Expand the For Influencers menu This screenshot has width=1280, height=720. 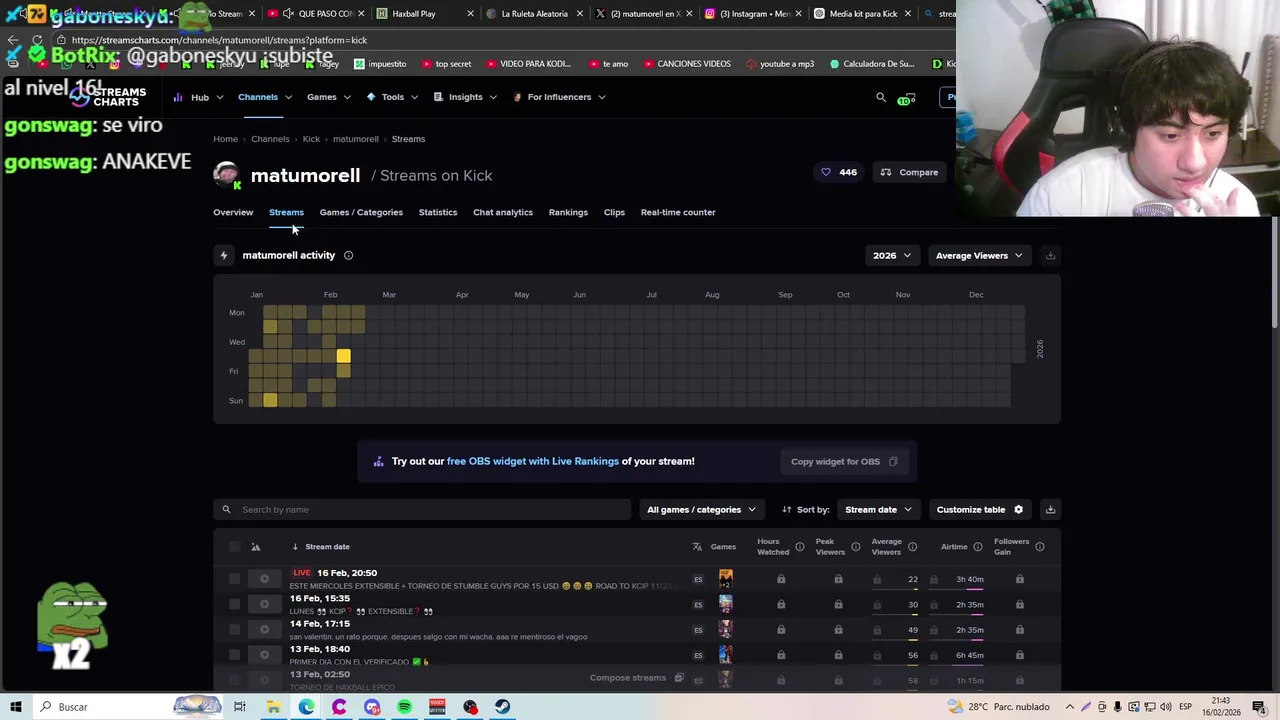(559, 97)
